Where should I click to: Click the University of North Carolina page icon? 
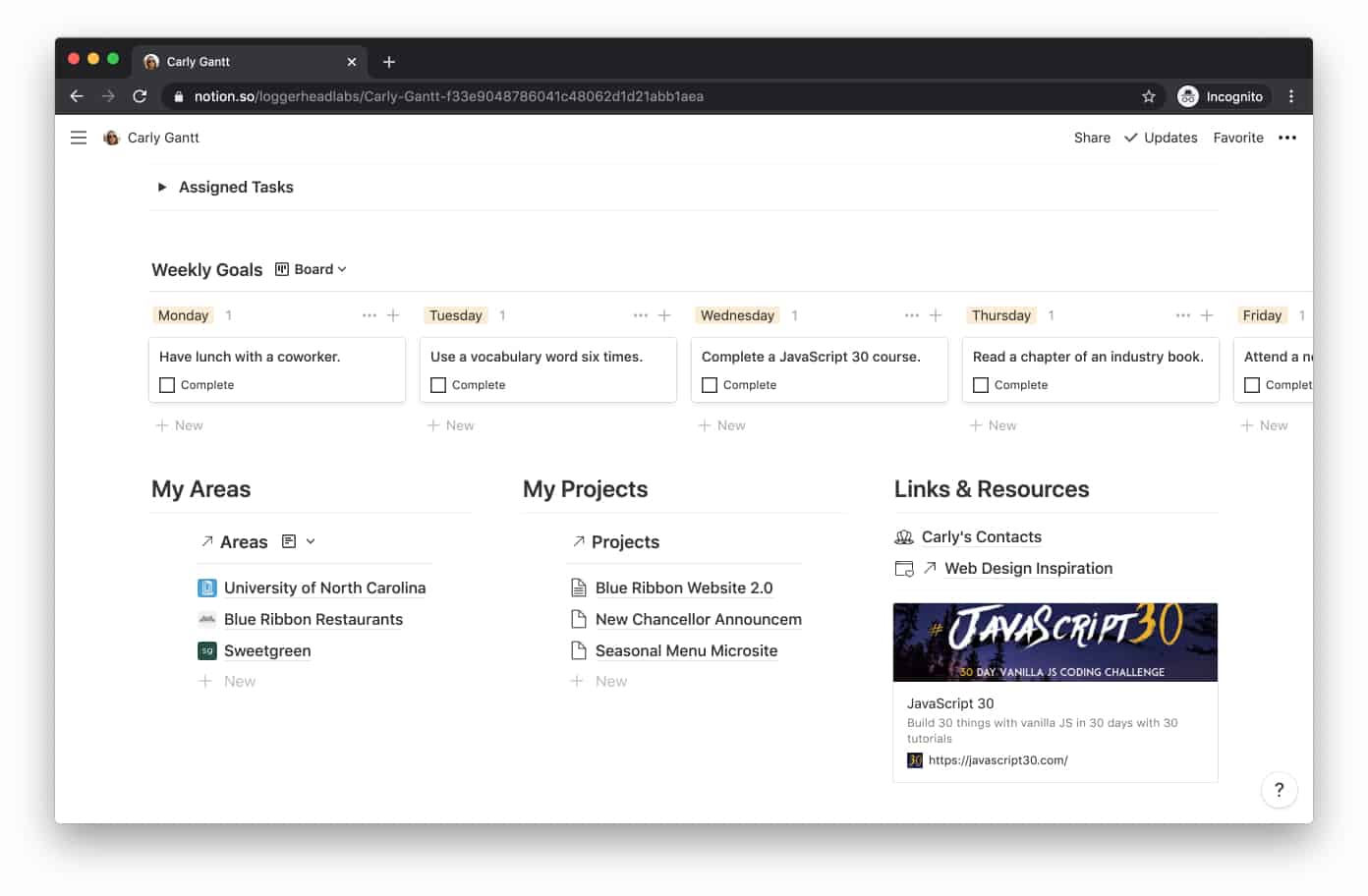(x=206, y=588)
